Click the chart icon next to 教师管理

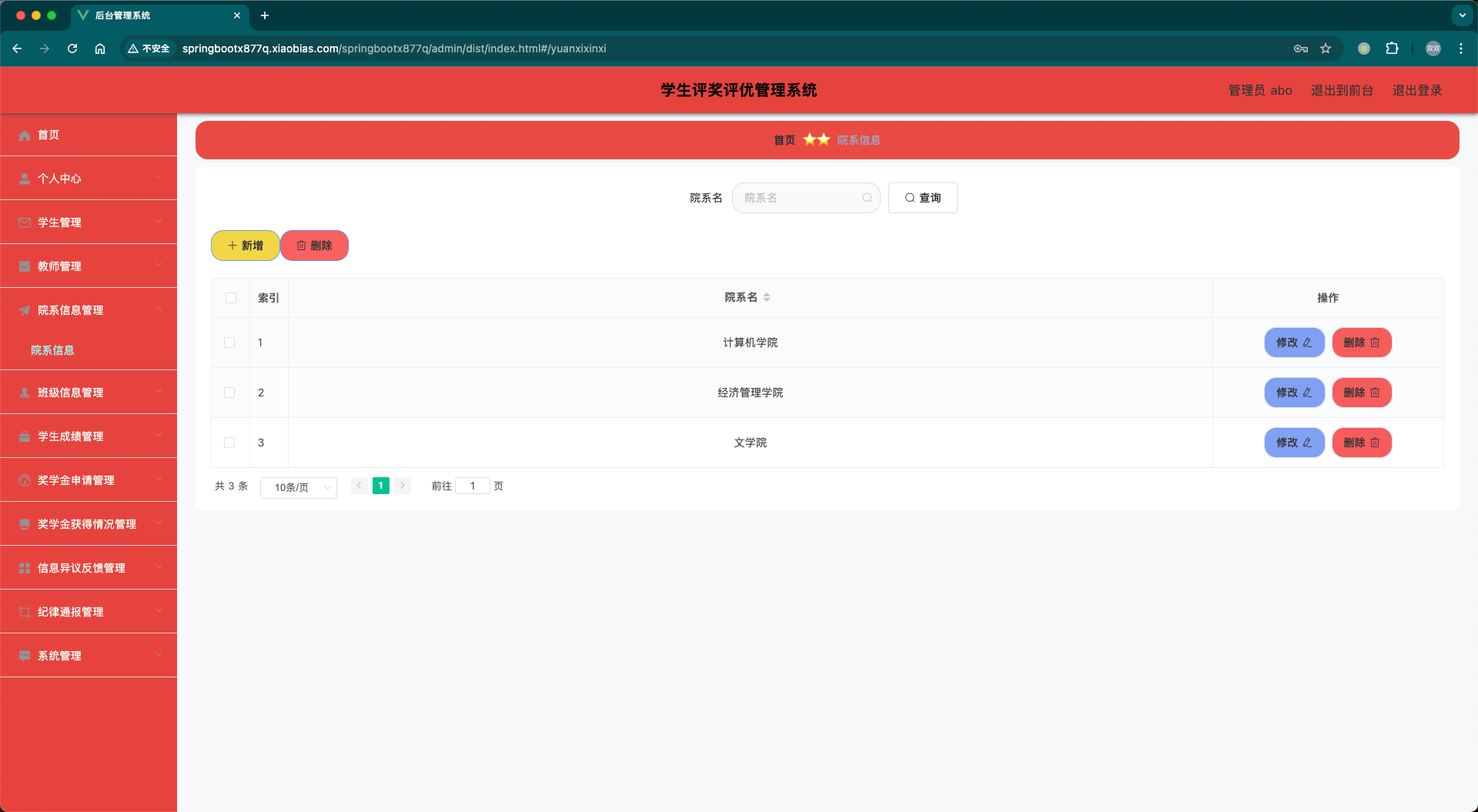click(25, 266)
